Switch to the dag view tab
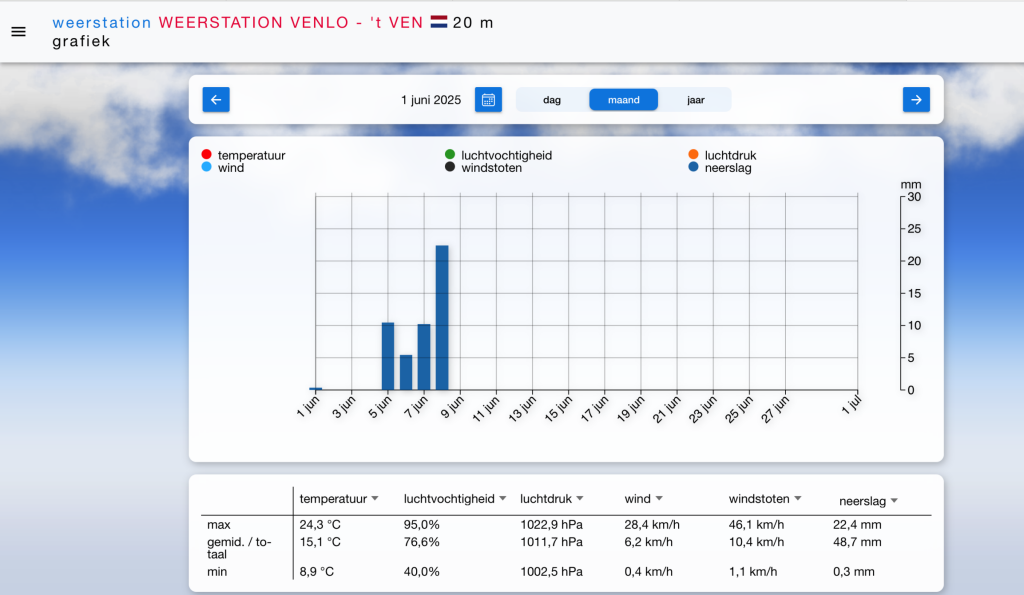The image size is (1024, 595). [552, 100]
